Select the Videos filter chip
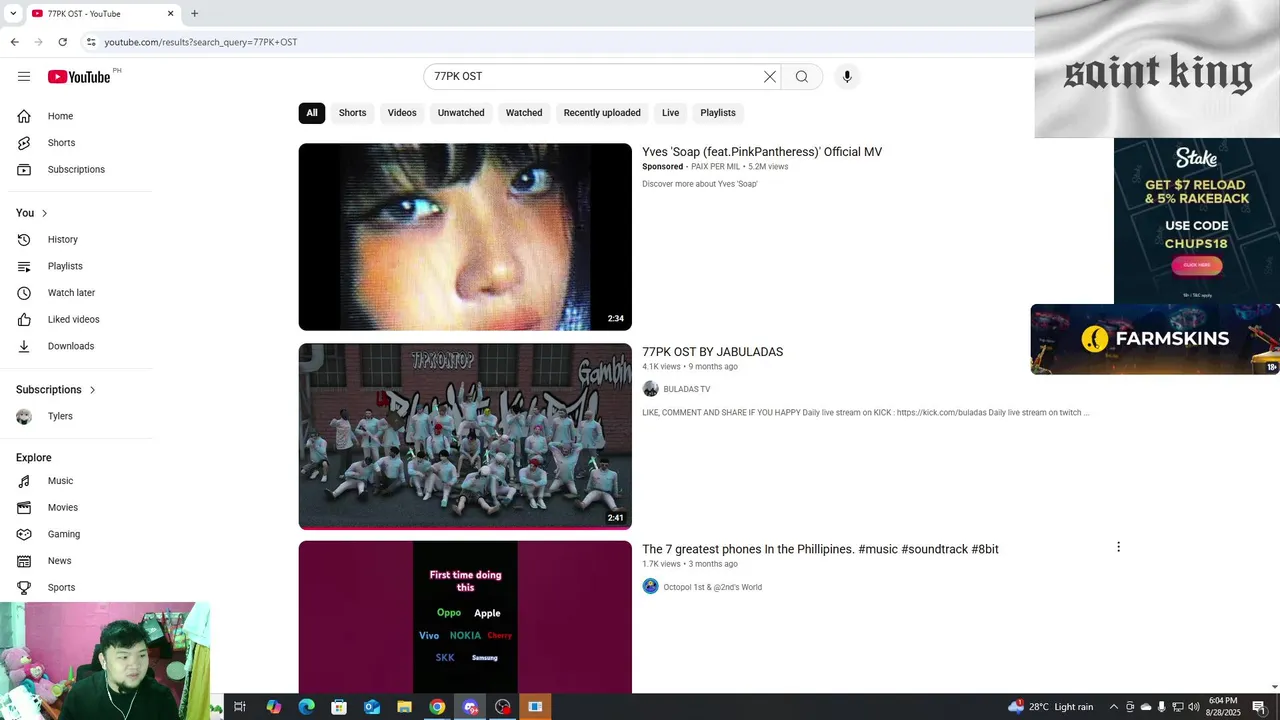The image size is (1280, 720). point(402,113)
